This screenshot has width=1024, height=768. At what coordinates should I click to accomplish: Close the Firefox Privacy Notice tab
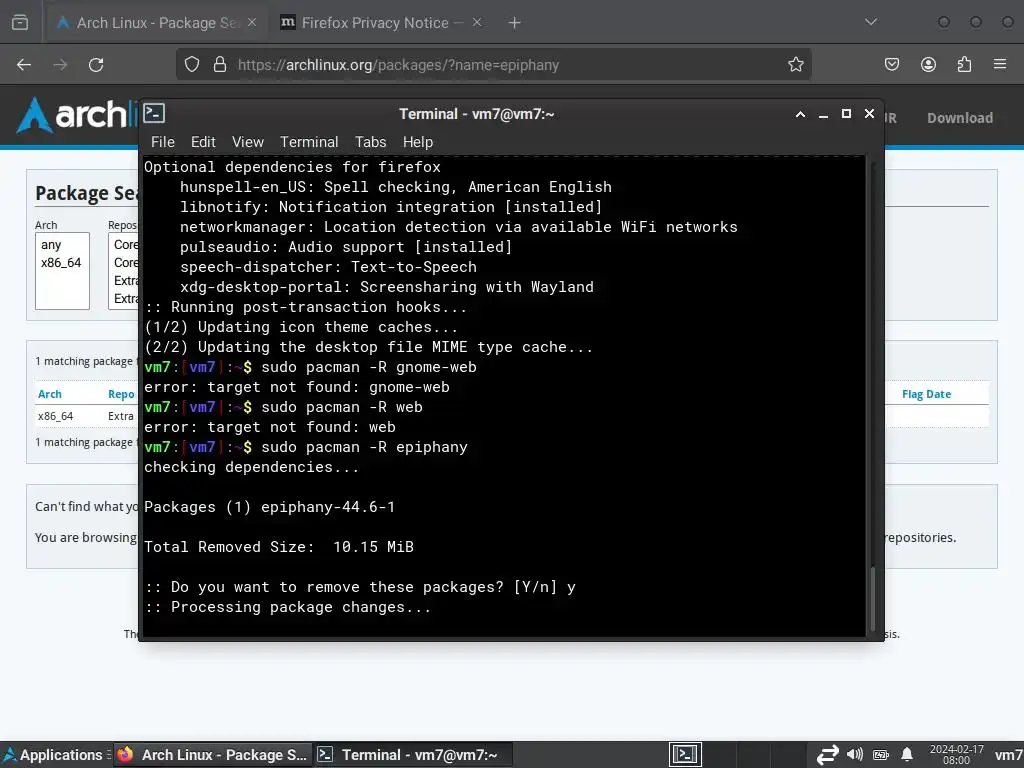[x=477, y=22]
